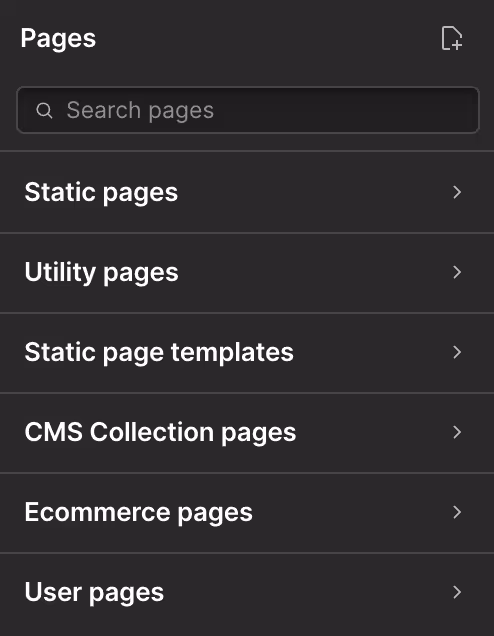Expand Ecommerce pages using its chevron arrow
Image resolution: width=494 pixels, height=636 pixels.
pyautogui.click(x=457, y=512)
